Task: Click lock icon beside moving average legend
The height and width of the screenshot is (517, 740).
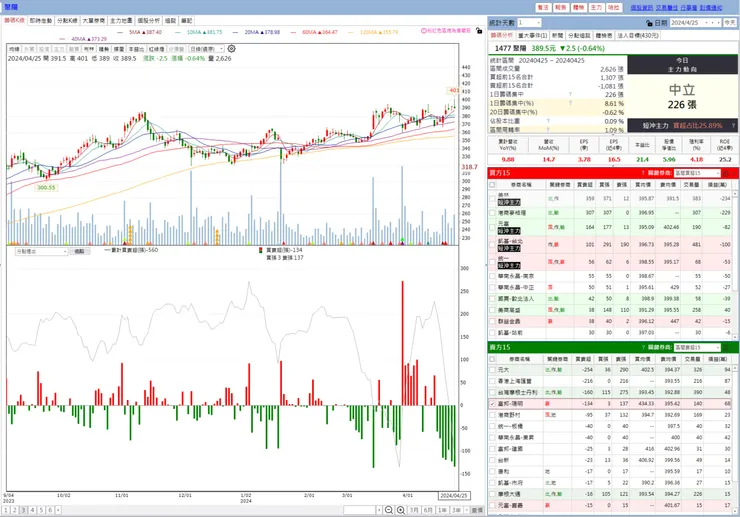Action: click(479, 31)
